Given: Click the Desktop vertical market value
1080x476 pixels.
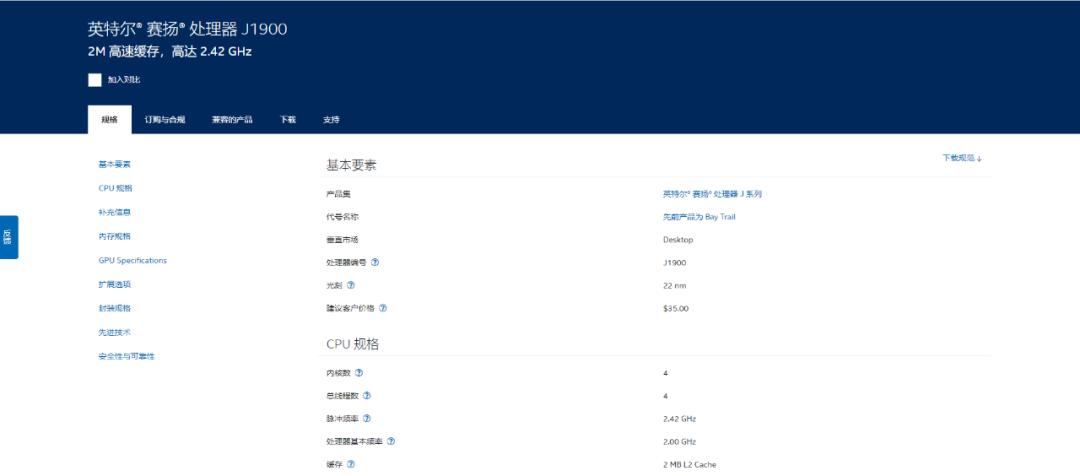Looking at the screenshot, I should click(x=678, y=240).
